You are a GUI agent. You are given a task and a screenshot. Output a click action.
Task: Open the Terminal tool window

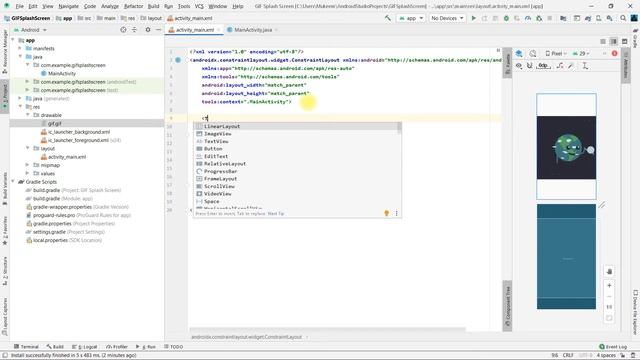(26, 347)
